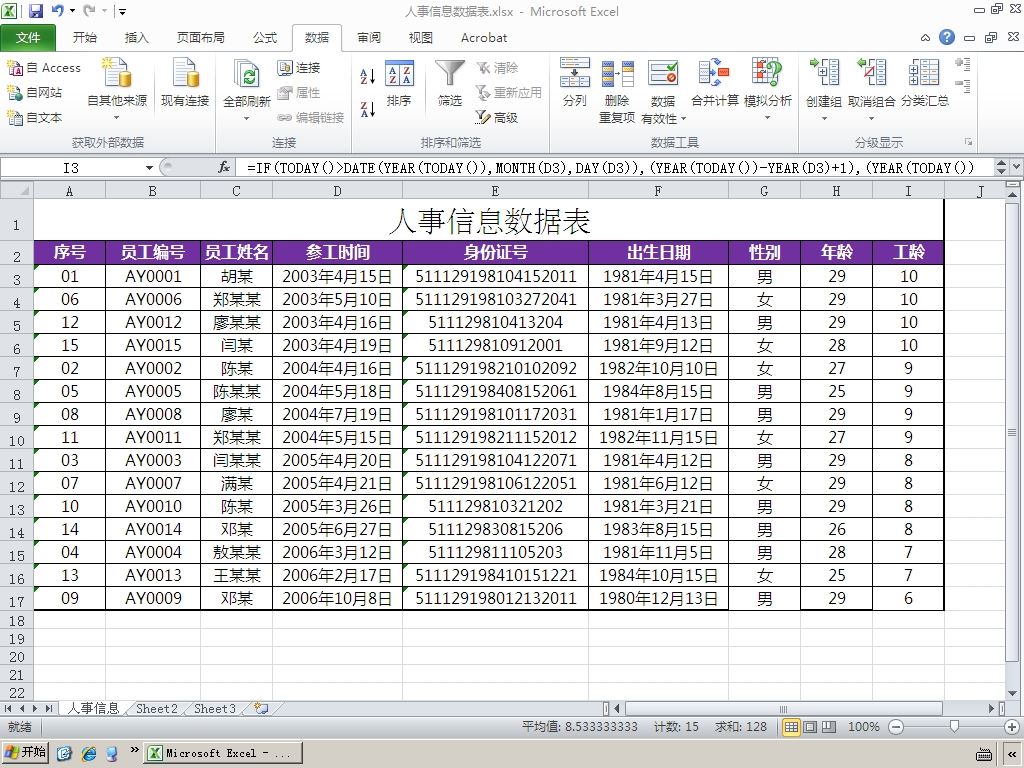
Task: Switch to 插入 Insert tab
Action: click(136, 37)
